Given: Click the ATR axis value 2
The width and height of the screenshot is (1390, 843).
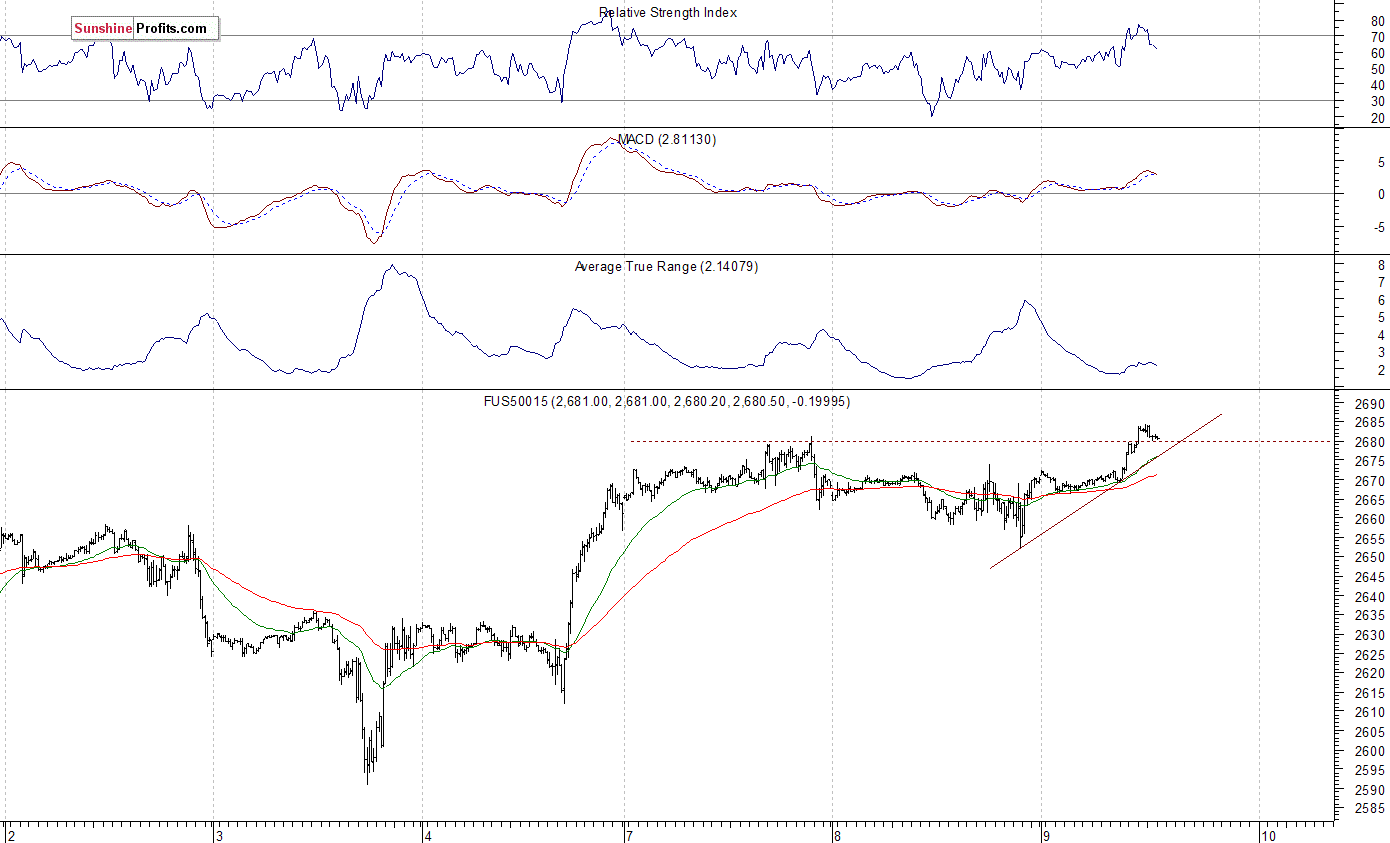Looking at the screenshot, I should 1381,370.
